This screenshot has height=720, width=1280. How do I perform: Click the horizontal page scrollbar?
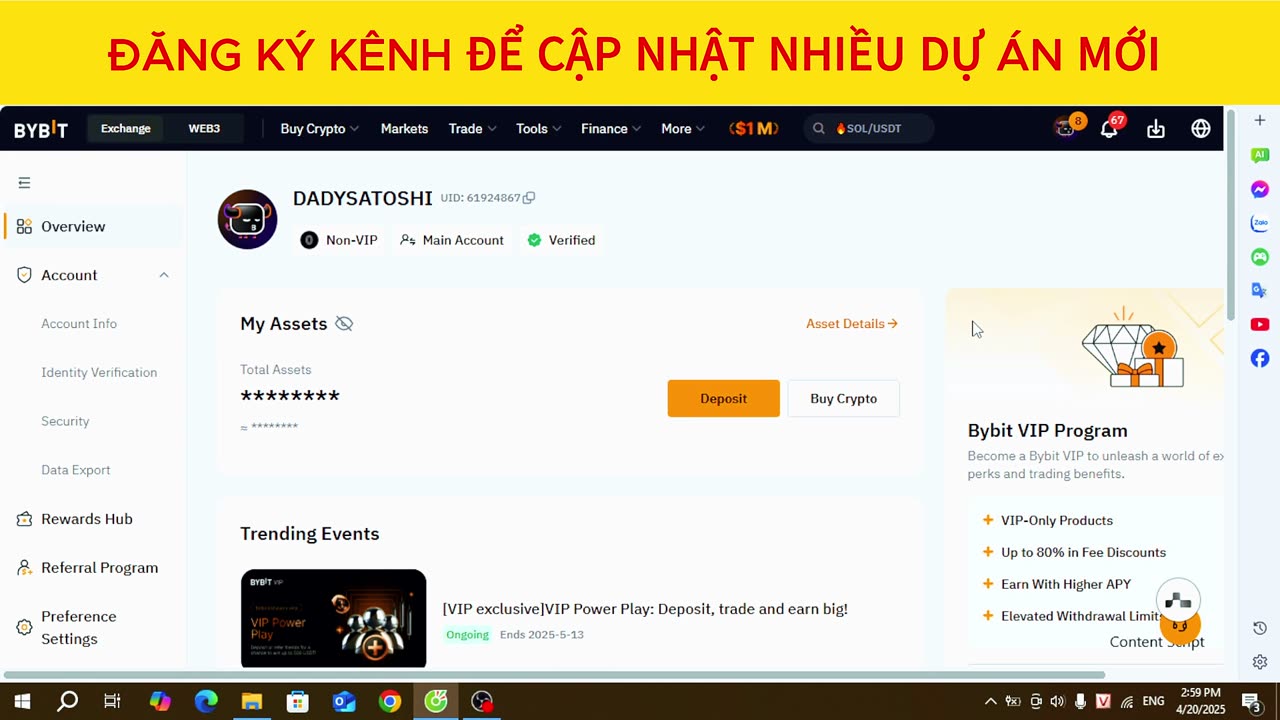554,675
